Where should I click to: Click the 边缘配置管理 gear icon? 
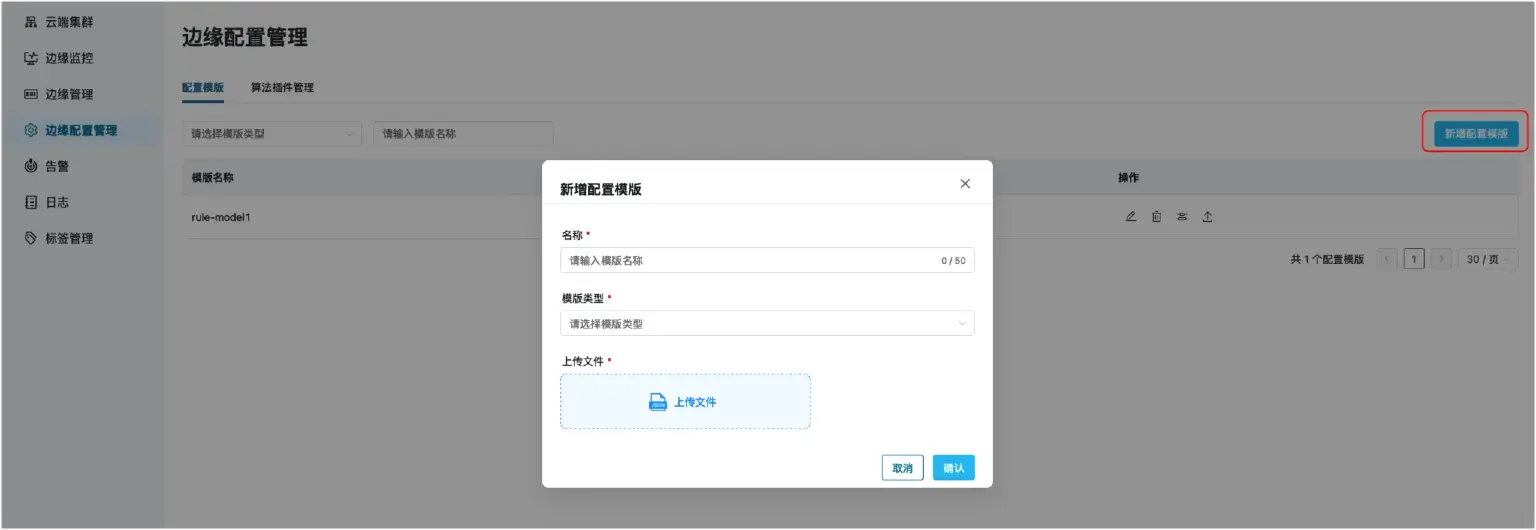[30, 130]
